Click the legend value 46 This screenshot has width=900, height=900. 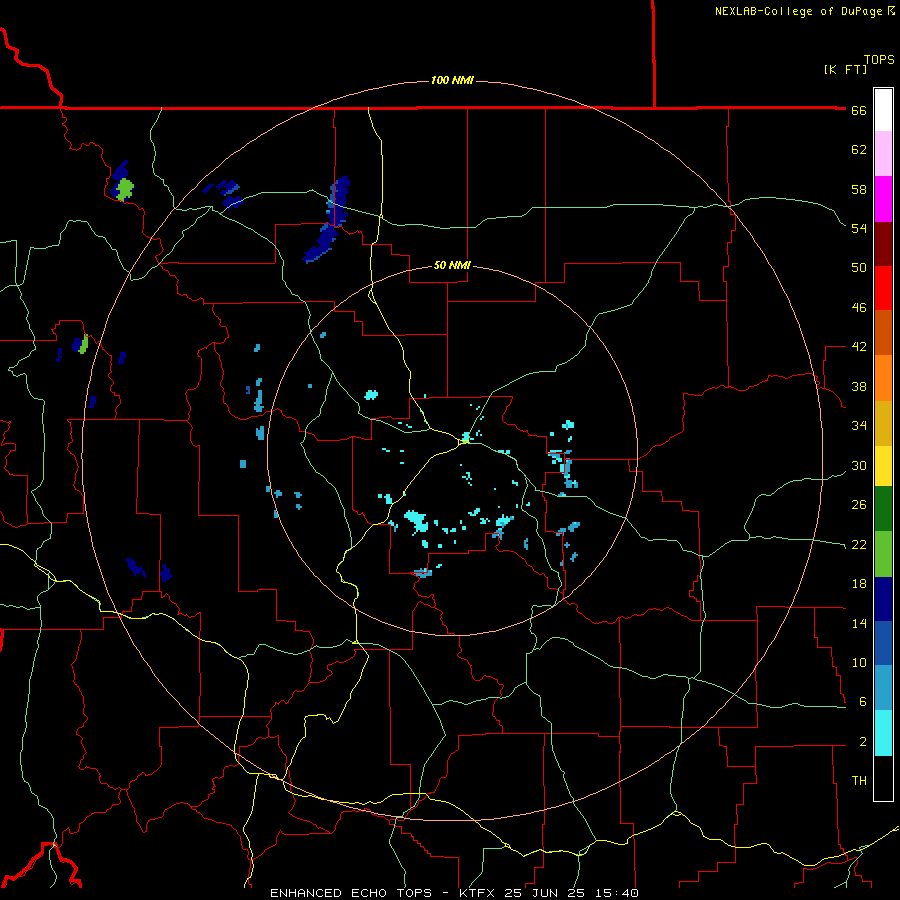859,308
